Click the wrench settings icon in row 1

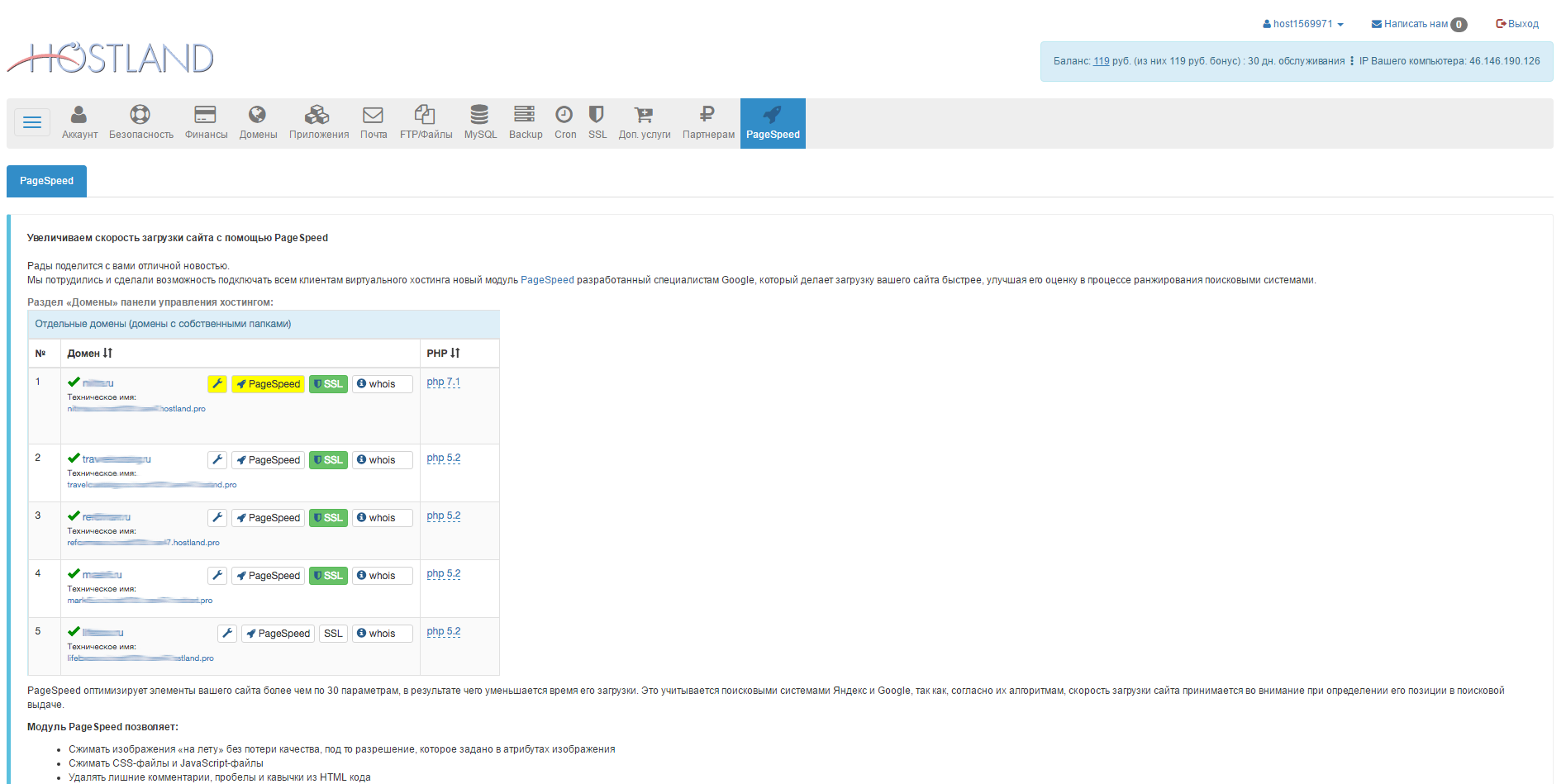tap(217, 384)
